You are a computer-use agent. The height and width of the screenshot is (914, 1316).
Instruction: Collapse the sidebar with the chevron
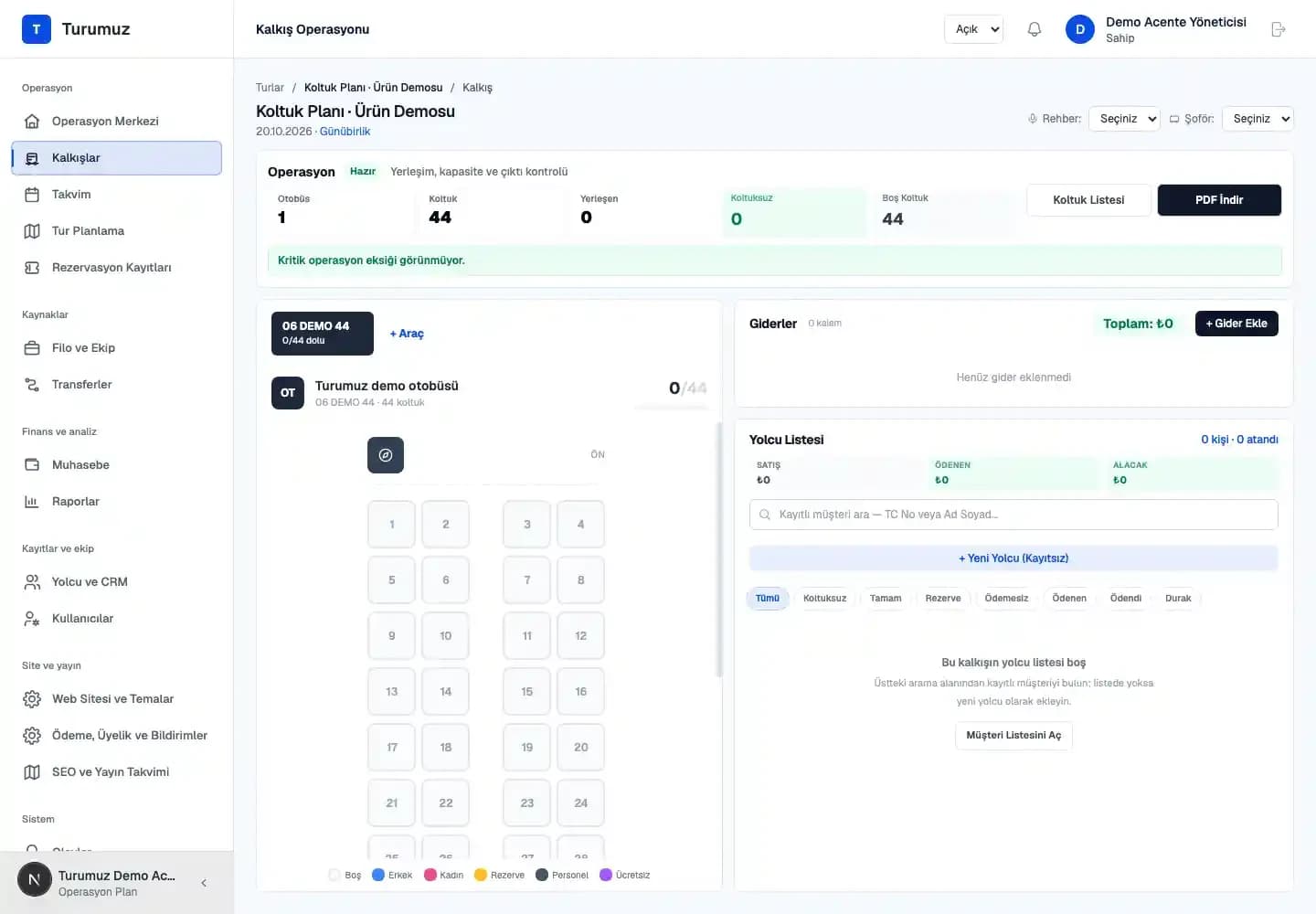point(204,883)
